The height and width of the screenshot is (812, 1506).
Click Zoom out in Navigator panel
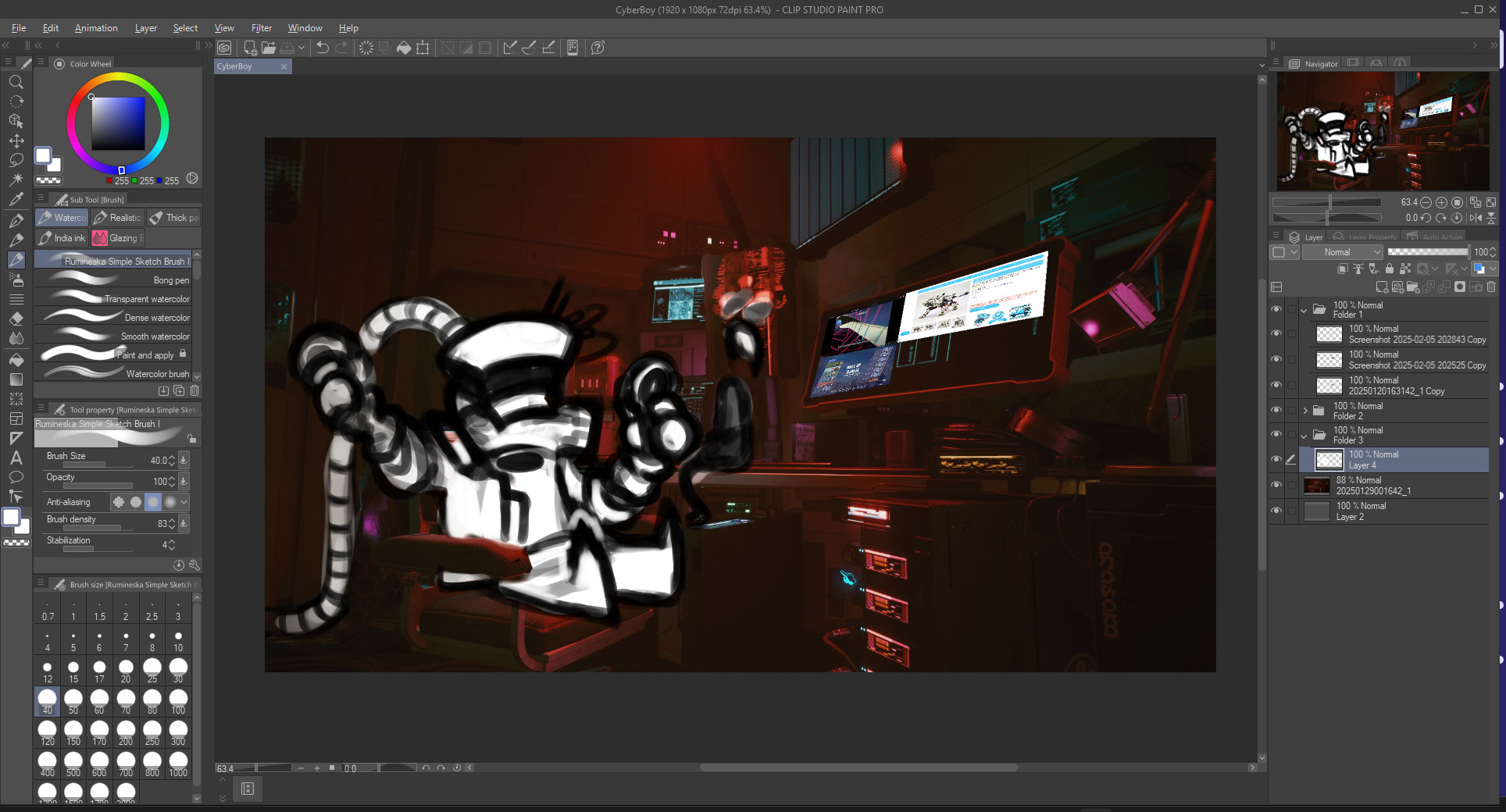click(1426, 202)
